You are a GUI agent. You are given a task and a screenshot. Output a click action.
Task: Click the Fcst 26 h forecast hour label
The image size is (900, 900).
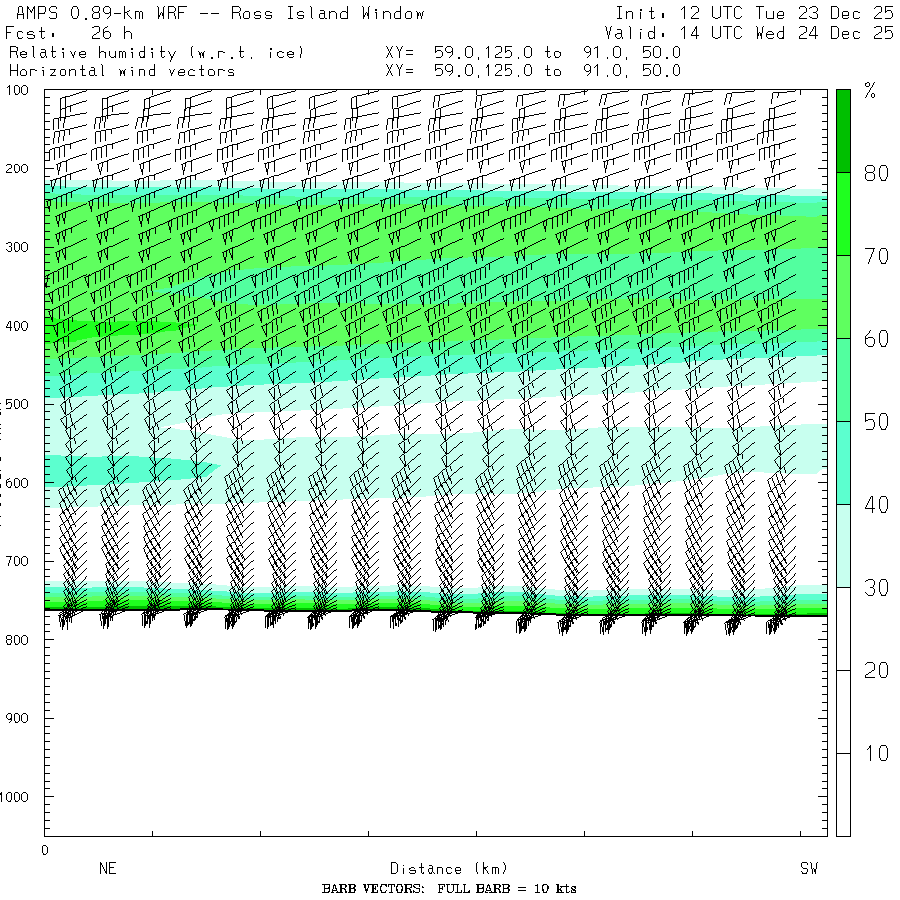(68, 33)
